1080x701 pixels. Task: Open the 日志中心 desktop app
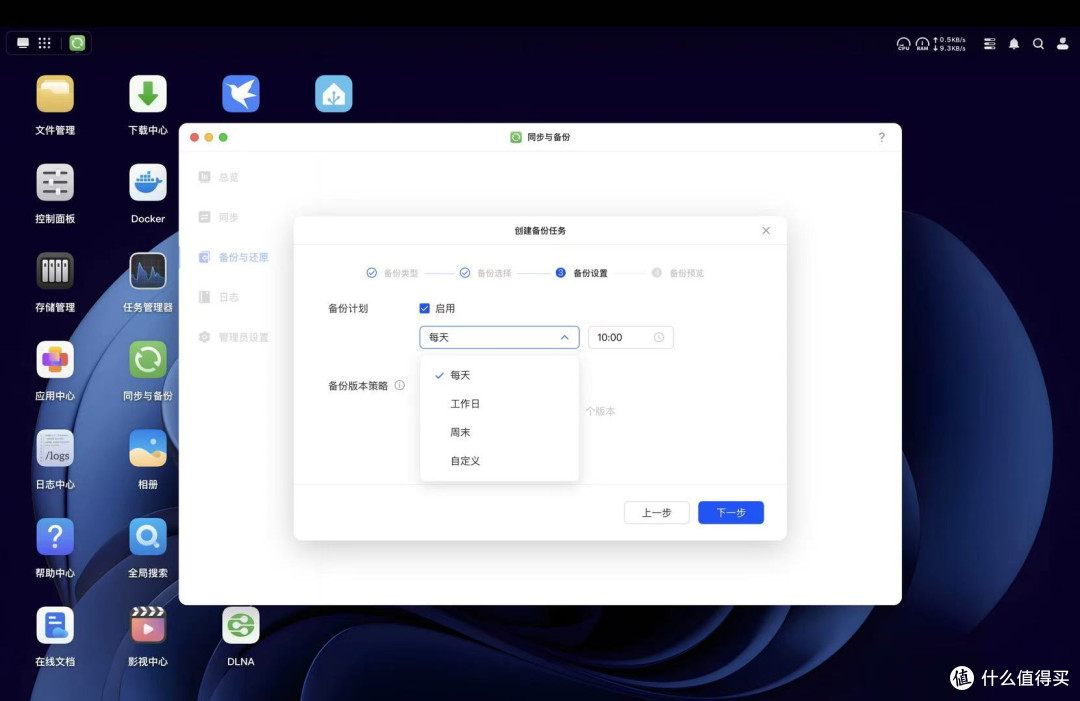[55, 448]
